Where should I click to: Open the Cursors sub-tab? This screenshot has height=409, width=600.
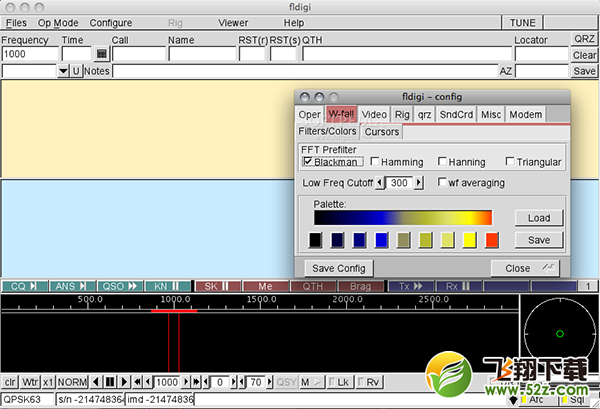point(382,132)
